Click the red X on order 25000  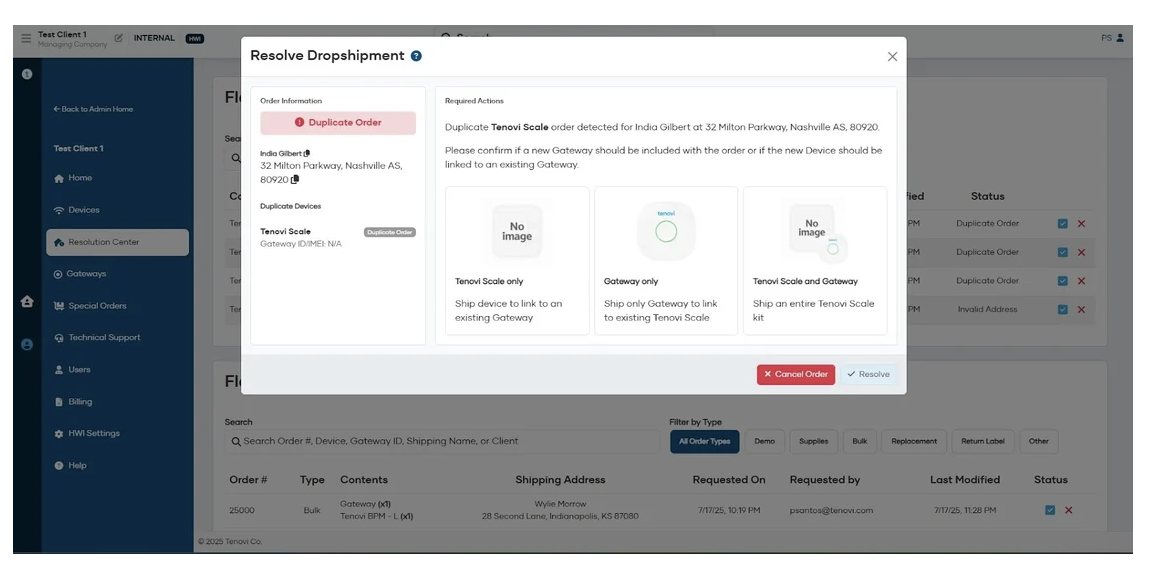1068,510
